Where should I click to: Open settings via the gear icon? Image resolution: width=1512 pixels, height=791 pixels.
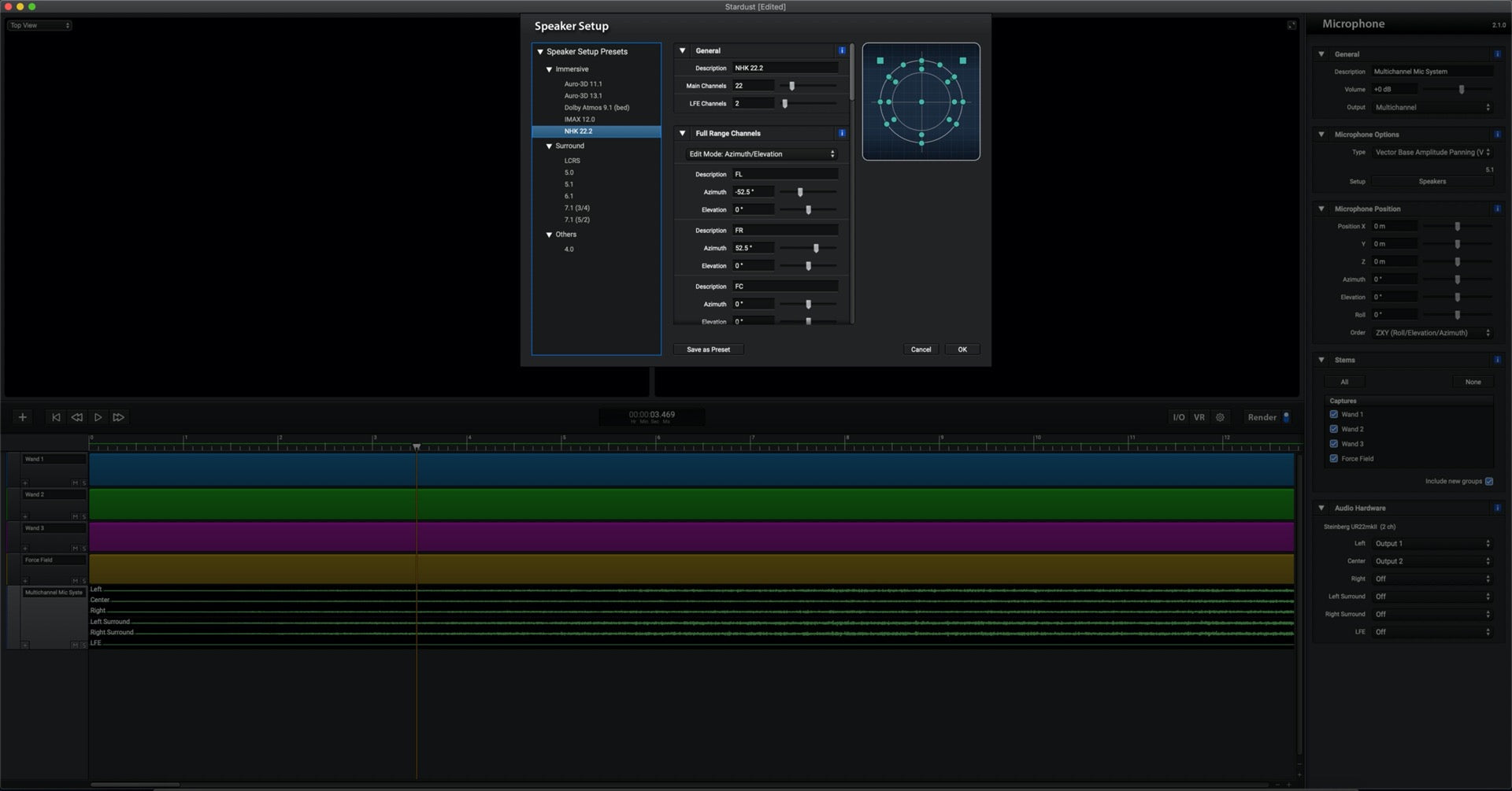click(x=1220, y=417)
